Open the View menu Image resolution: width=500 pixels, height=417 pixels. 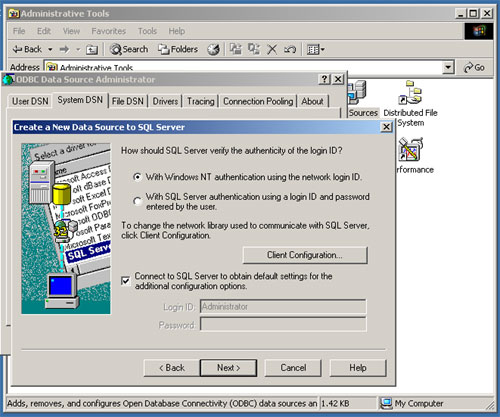tap(71, 31)
